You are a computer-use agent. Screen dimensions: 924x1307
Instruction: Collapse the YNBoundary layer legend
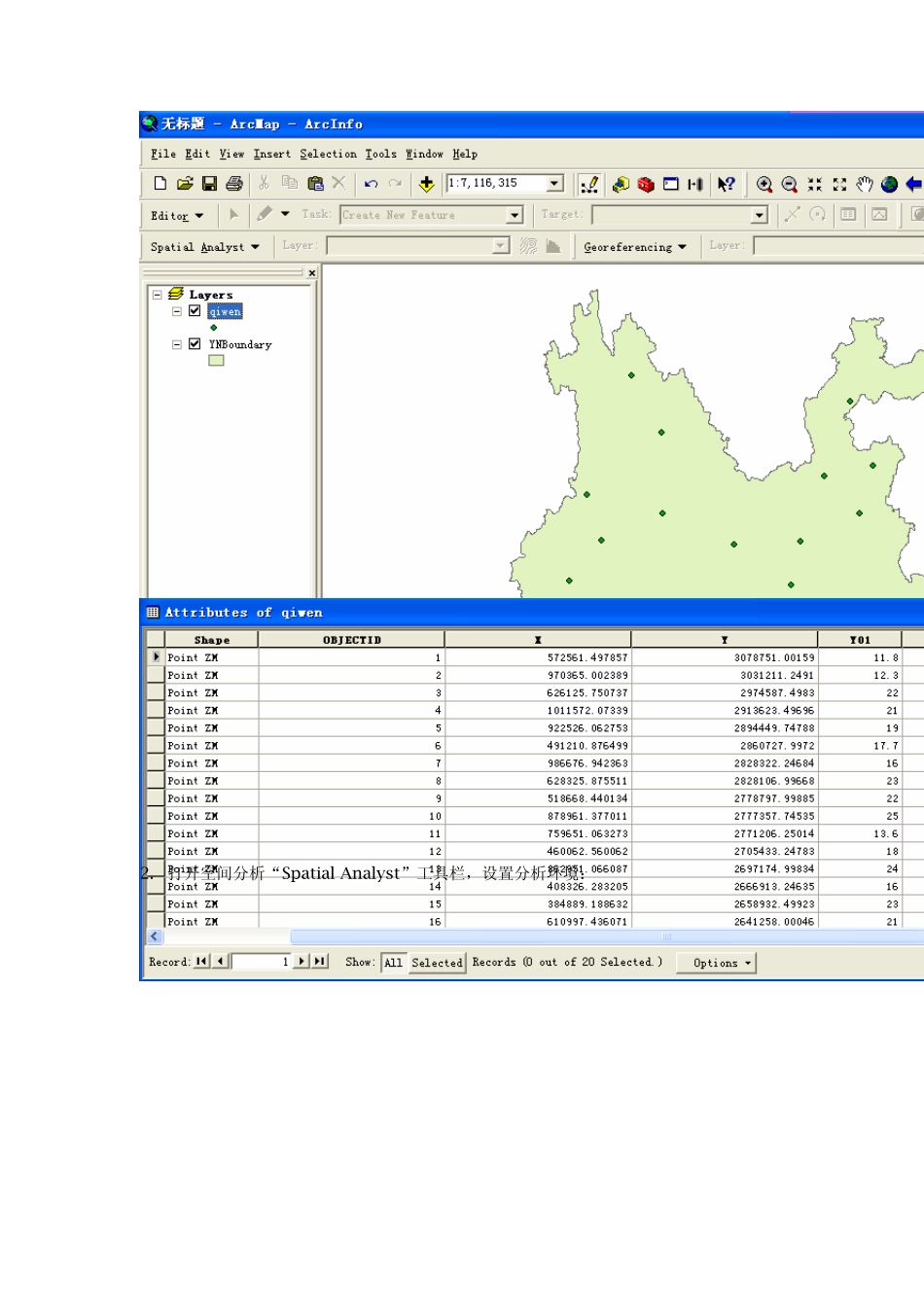click(x=177, y=344)
